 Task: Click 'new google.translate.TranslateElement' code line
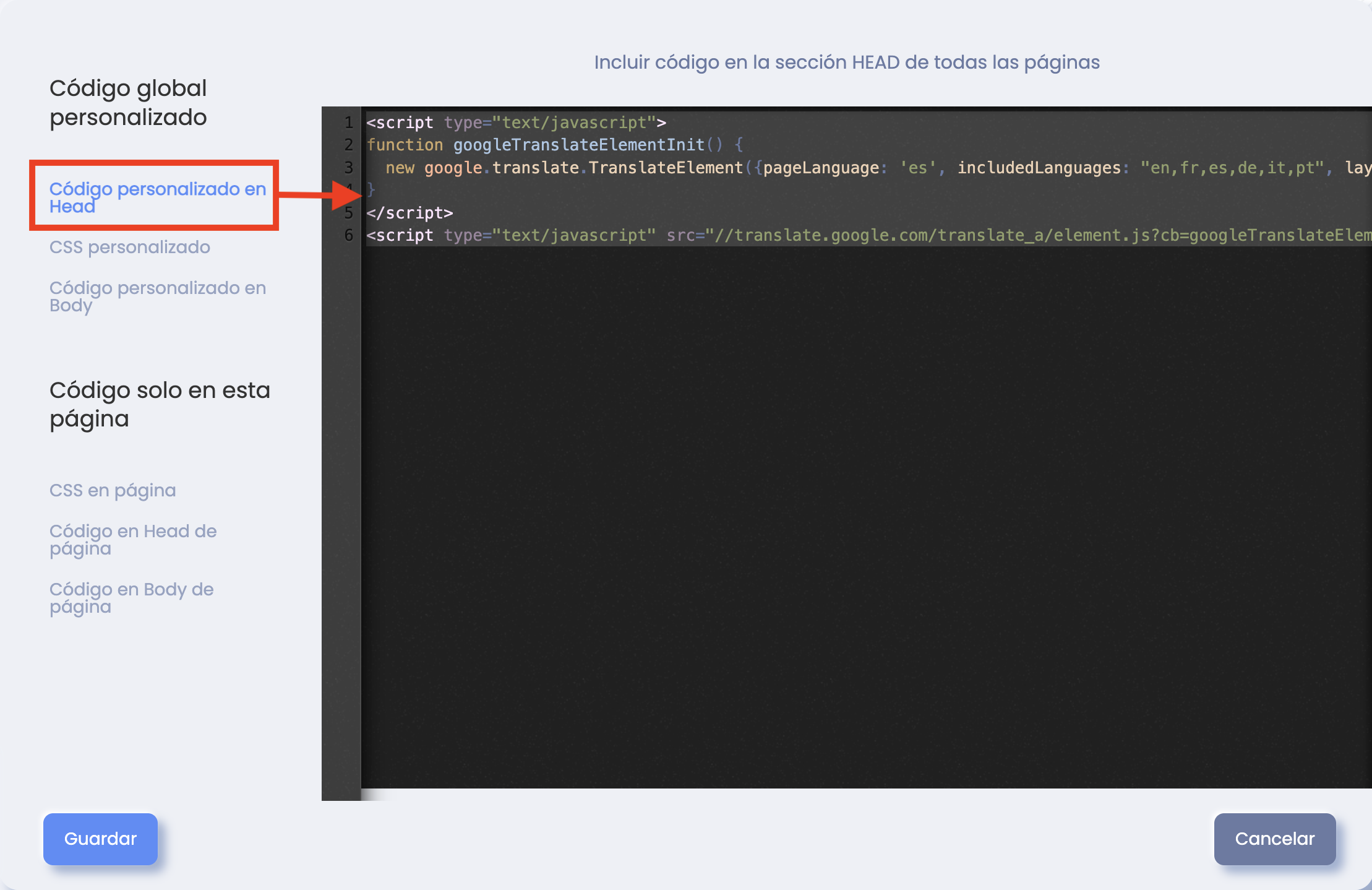click(869, 168)
